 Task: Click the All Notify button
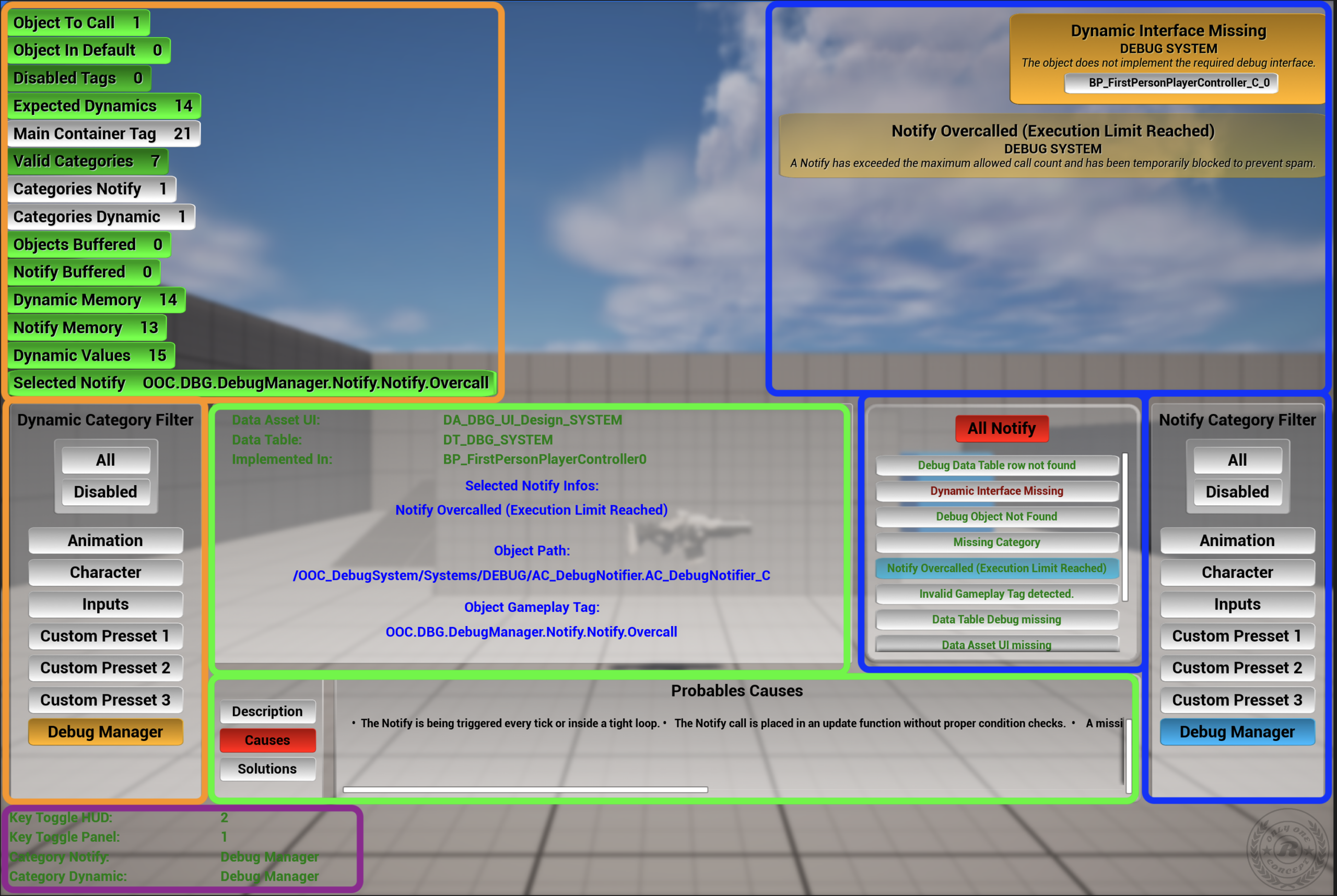tap(1002, 429)
